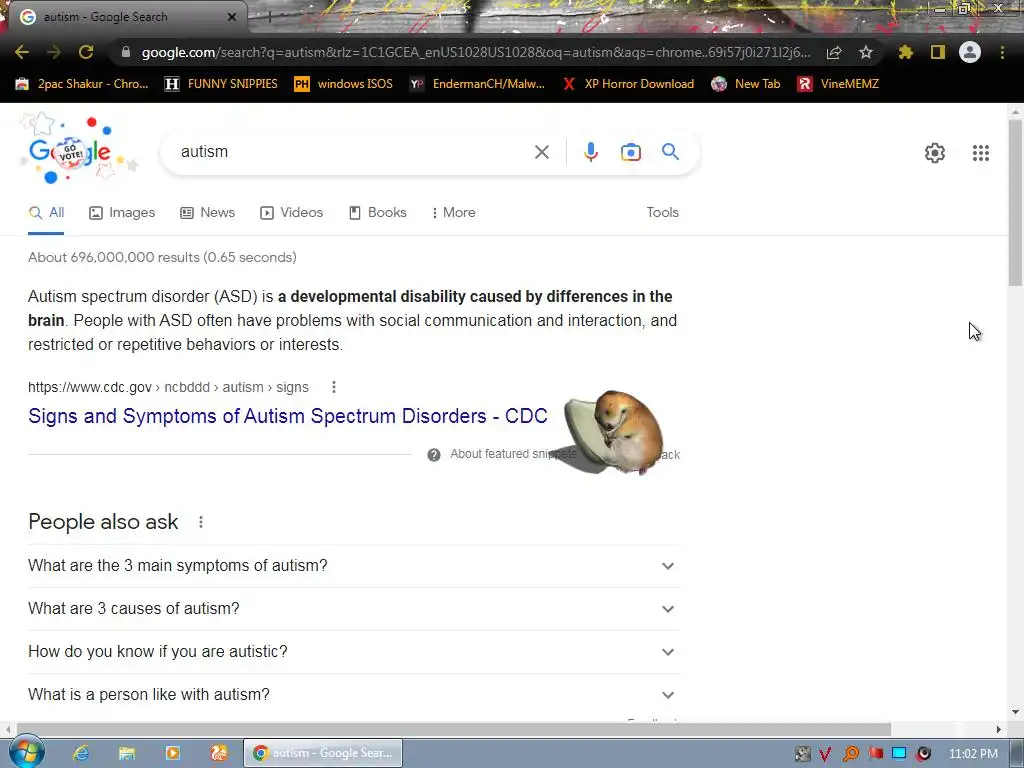
Task: Switch to the News tab
Action: coord(207,212)
